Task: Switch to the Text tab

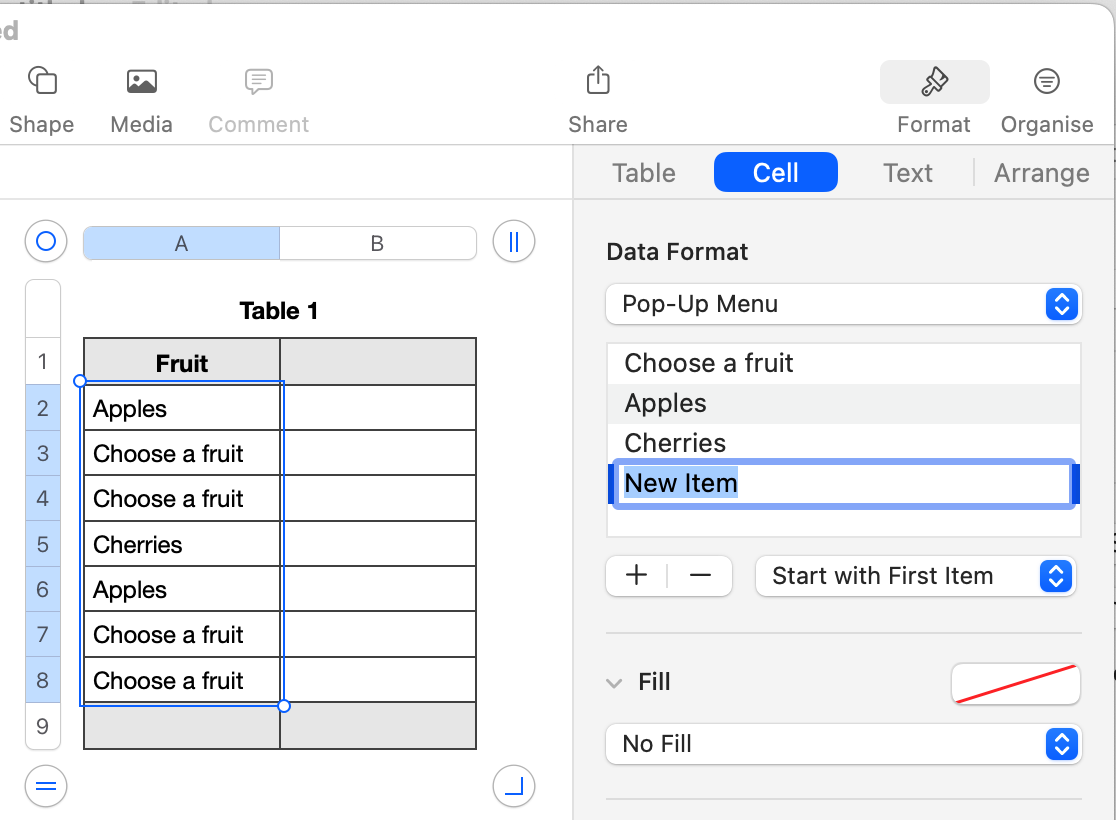Action: coord(908,173)
